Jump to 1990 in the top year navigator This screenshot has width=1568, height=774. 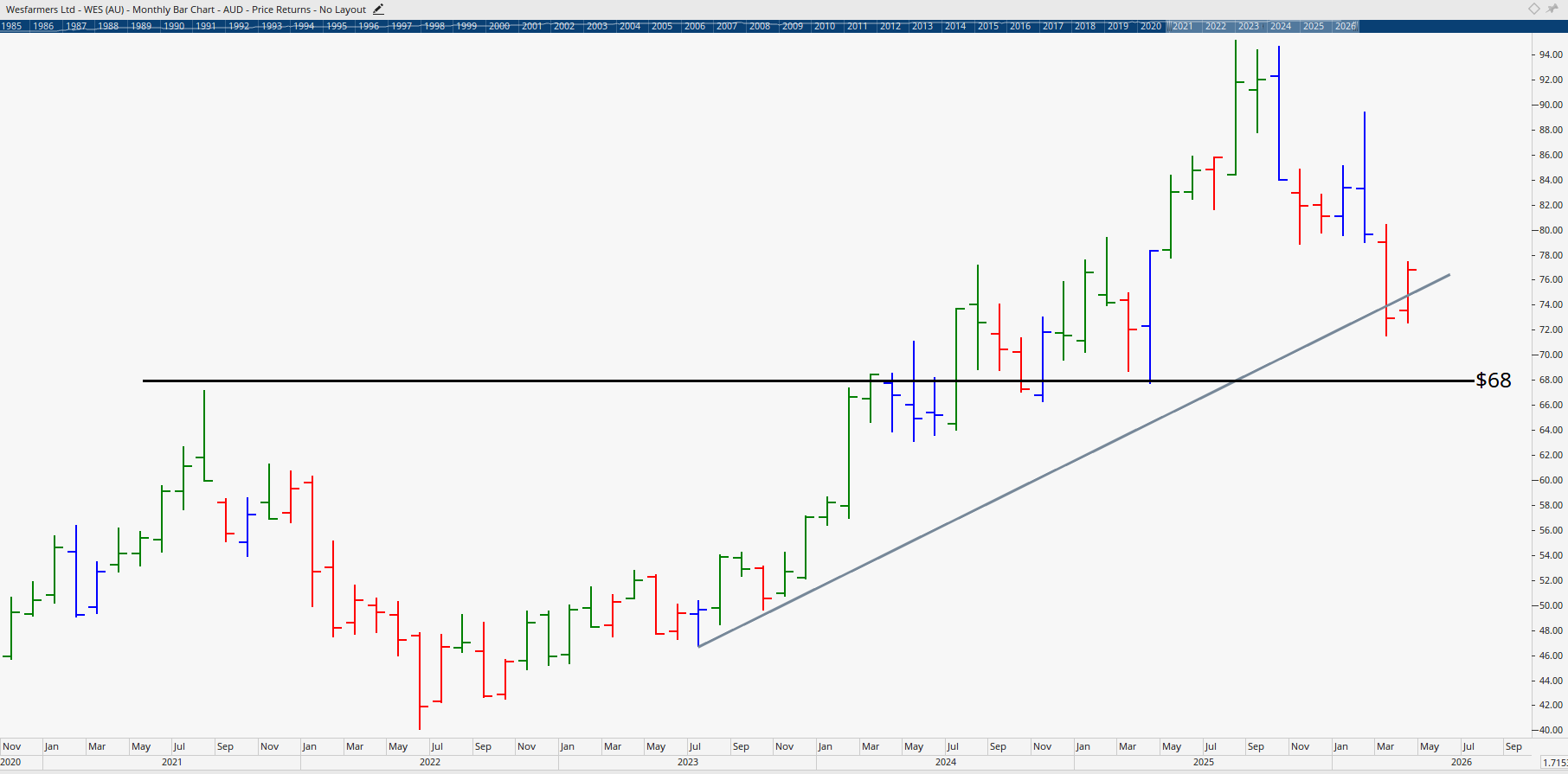coord(174,26)
